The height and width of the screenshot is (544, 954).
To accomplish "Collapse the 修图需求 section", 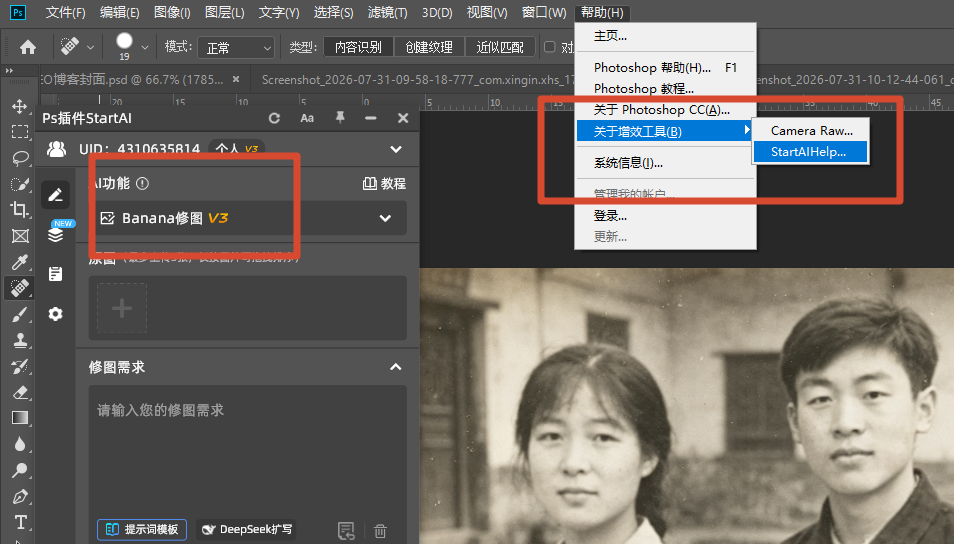I will [395, 367].
